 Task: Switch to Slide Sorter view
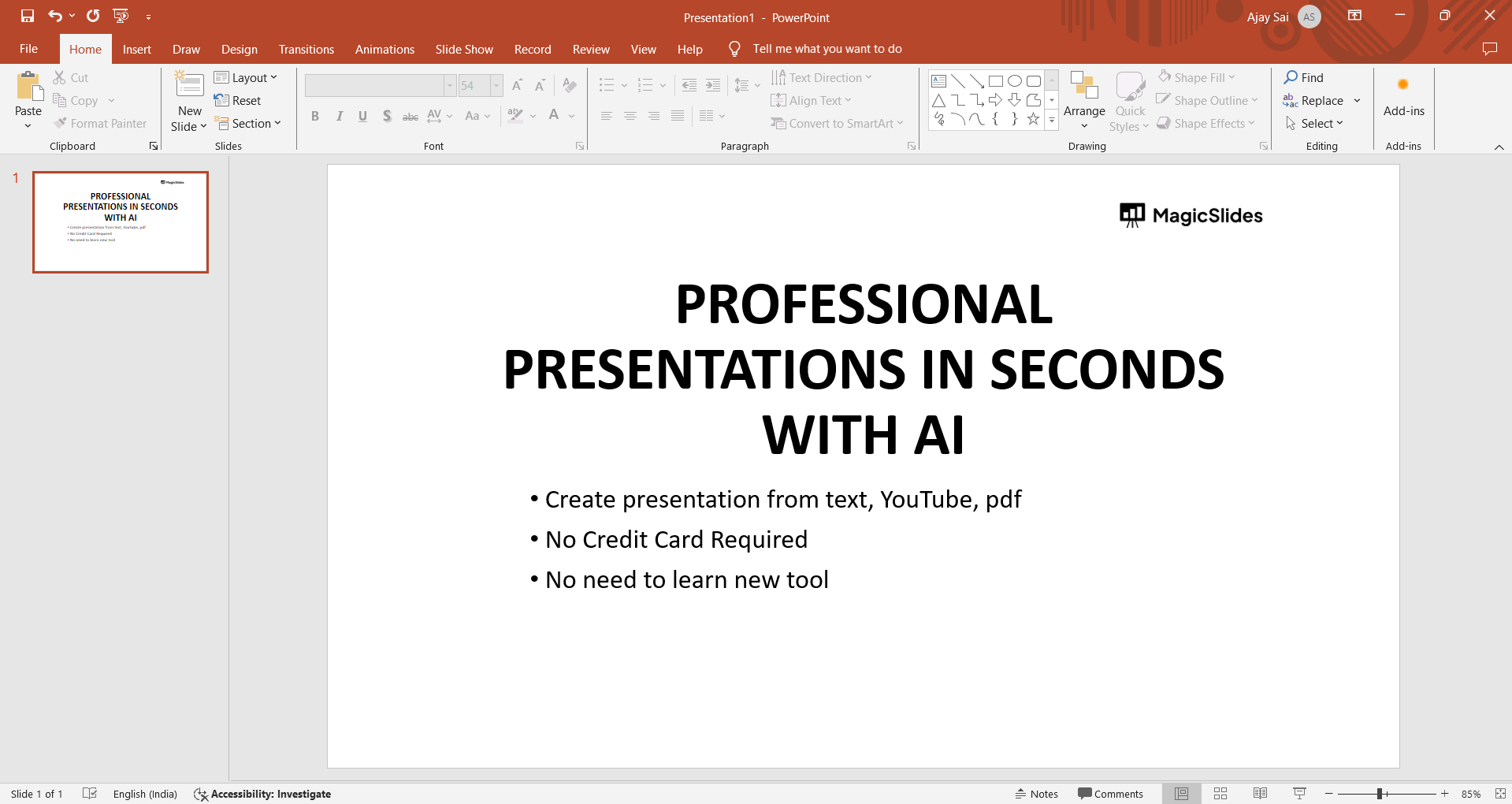tap(1220, 794)
